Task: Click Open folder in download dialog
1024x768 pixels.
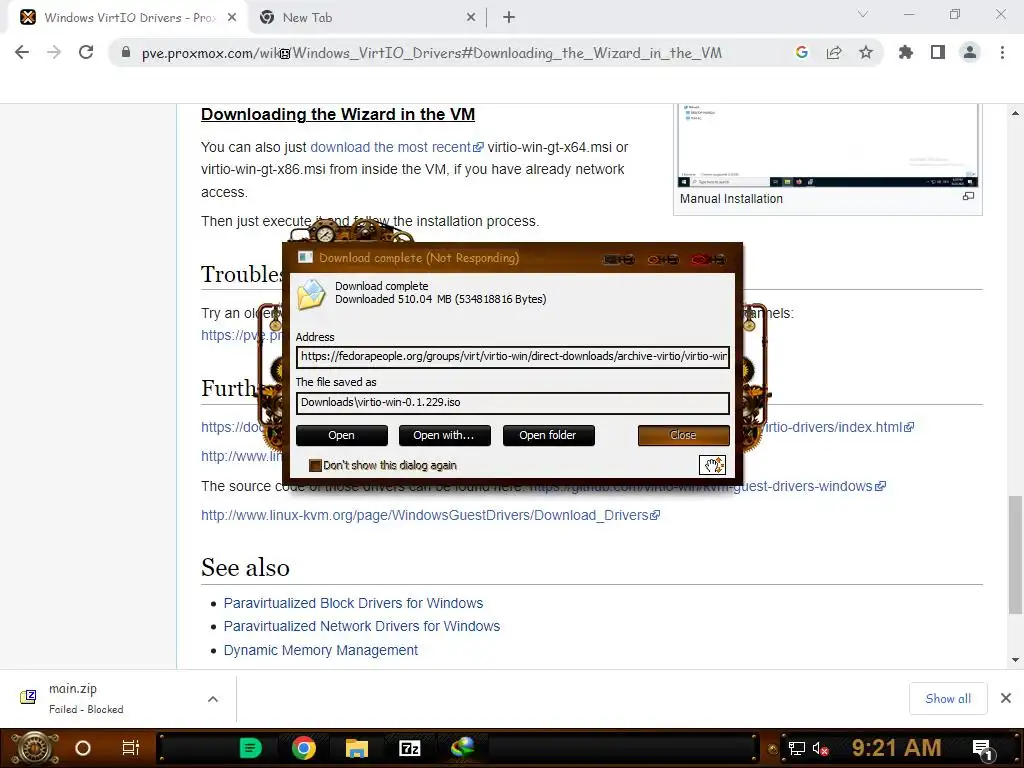Action: tap(548, 436)
